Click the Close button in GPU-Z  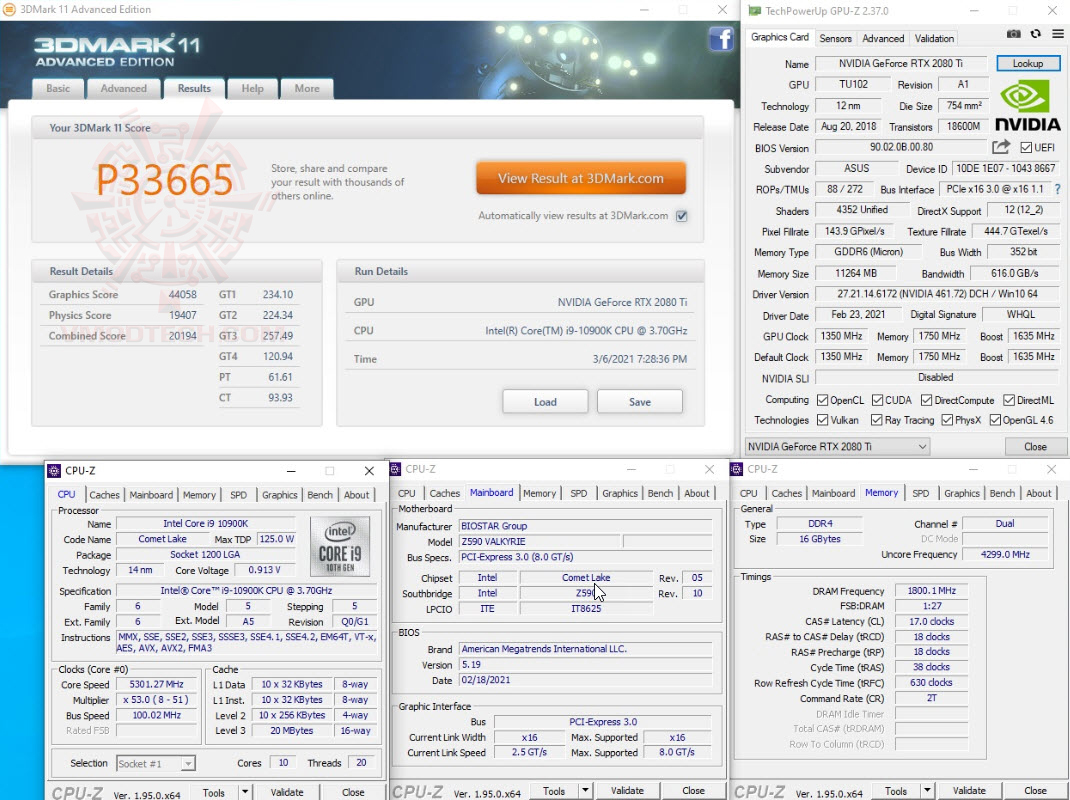[x=1035, y=446]
